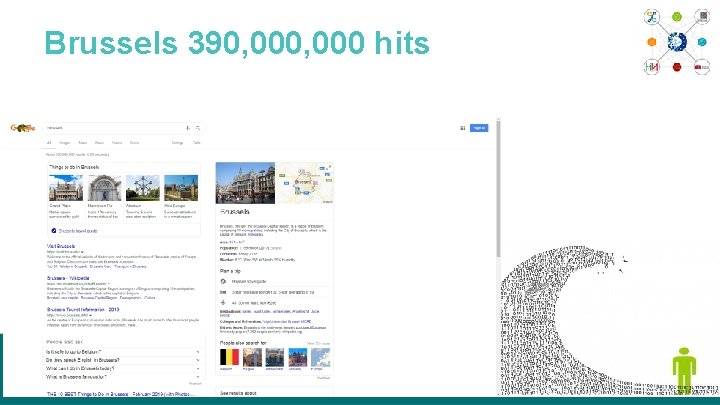Click the blue Sign in button
The image size is (720, 405).
(479, 128)
